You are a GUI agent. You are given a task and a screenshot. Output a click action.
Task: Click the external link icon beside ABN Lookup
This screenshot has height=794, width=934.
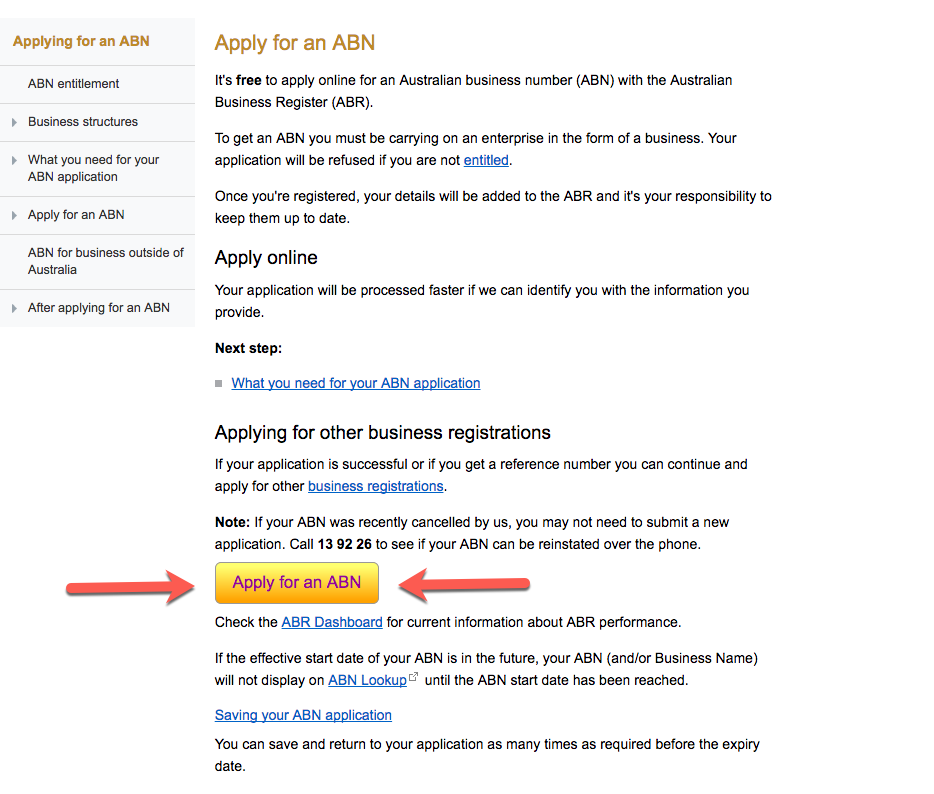(413, 677)
